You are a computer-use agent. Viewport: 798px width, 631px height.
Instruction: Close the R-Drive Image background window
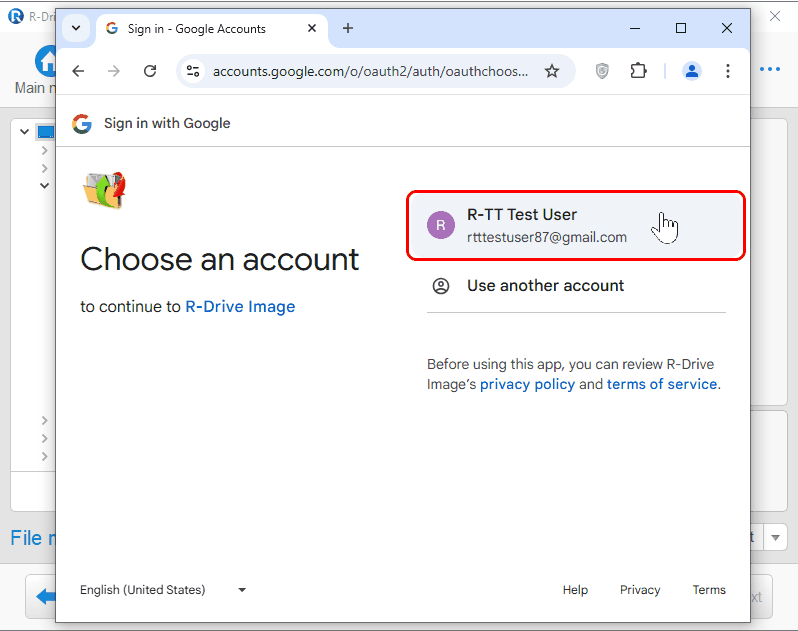click(775, 16)
